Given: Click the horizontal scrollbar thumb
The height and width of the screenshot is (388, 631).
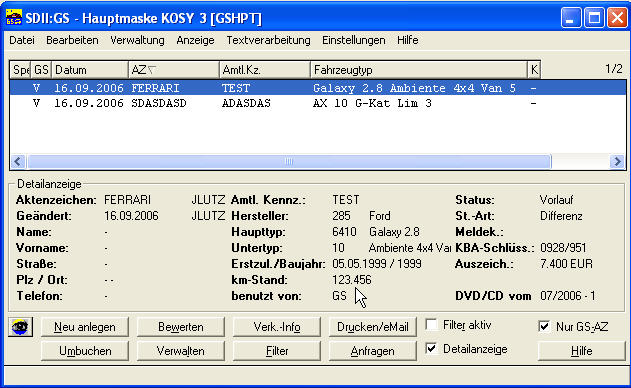Looking at the screenshot, I should (x=289, y=162).
